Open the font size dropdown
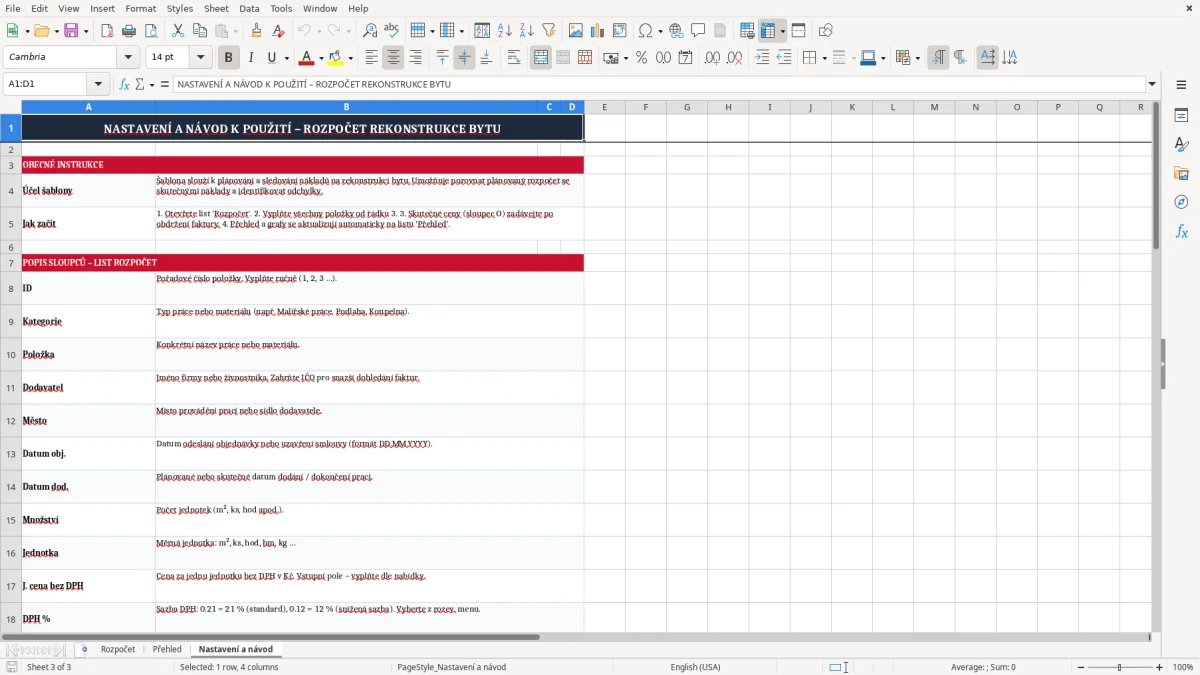 click(x=201, y=58)
